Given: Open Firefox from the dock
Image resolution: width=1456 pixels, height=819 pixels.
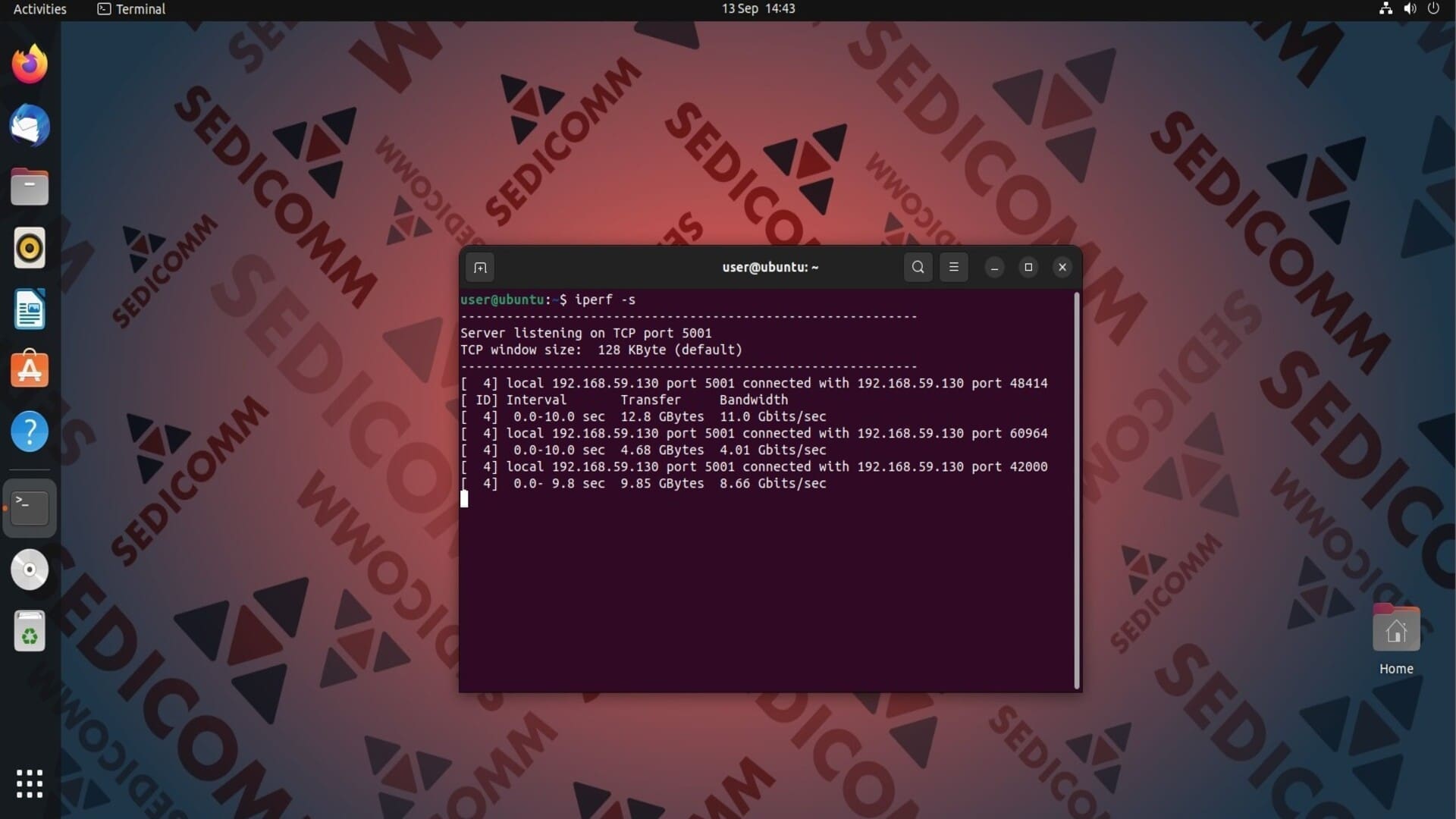Looking at the screenshot, I should 30,64.
